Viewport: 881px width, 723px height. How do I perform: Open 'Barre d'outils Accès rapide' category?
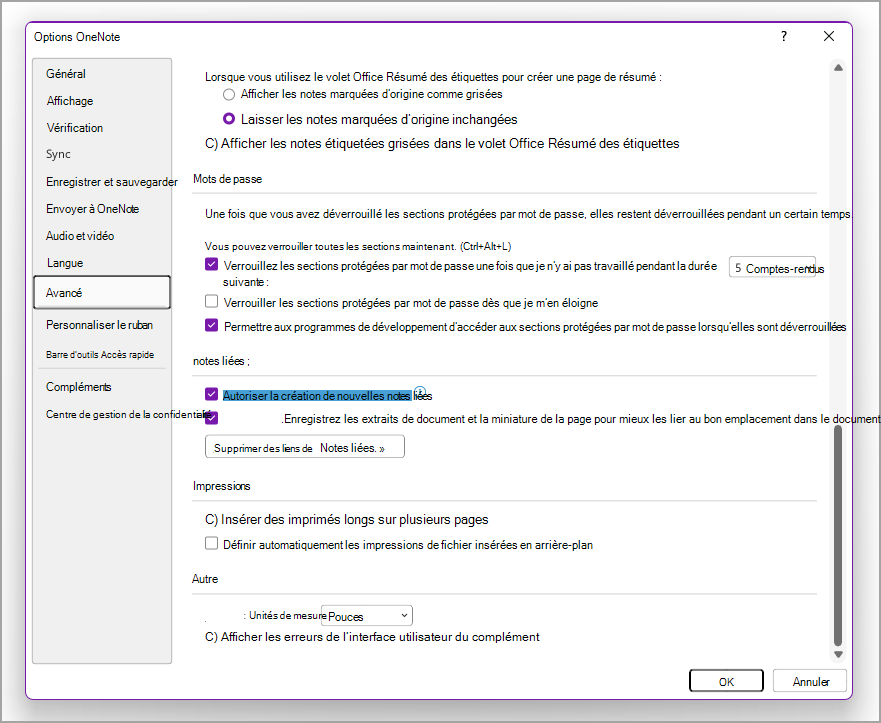(x=99, y=354)
